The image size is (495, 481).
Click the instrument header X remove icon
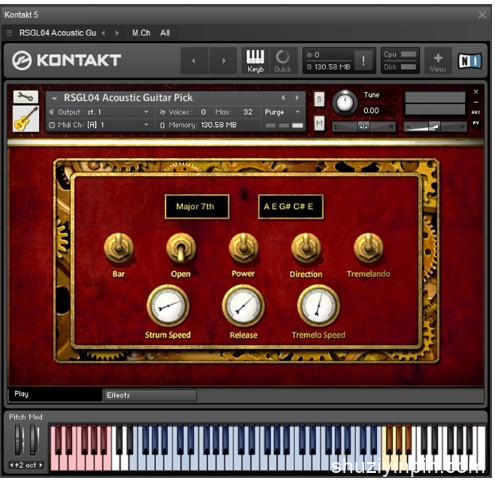point(476,92)
